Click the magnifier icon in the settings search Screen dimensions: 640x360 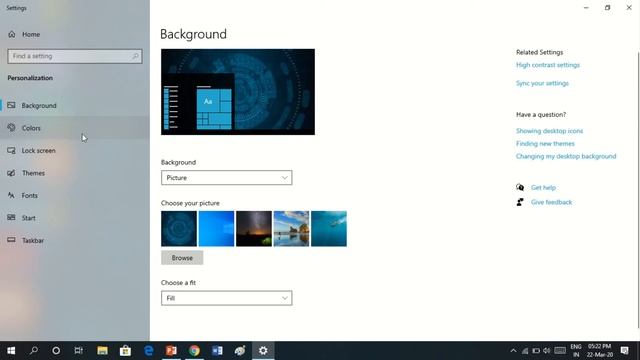click(135, 56)
